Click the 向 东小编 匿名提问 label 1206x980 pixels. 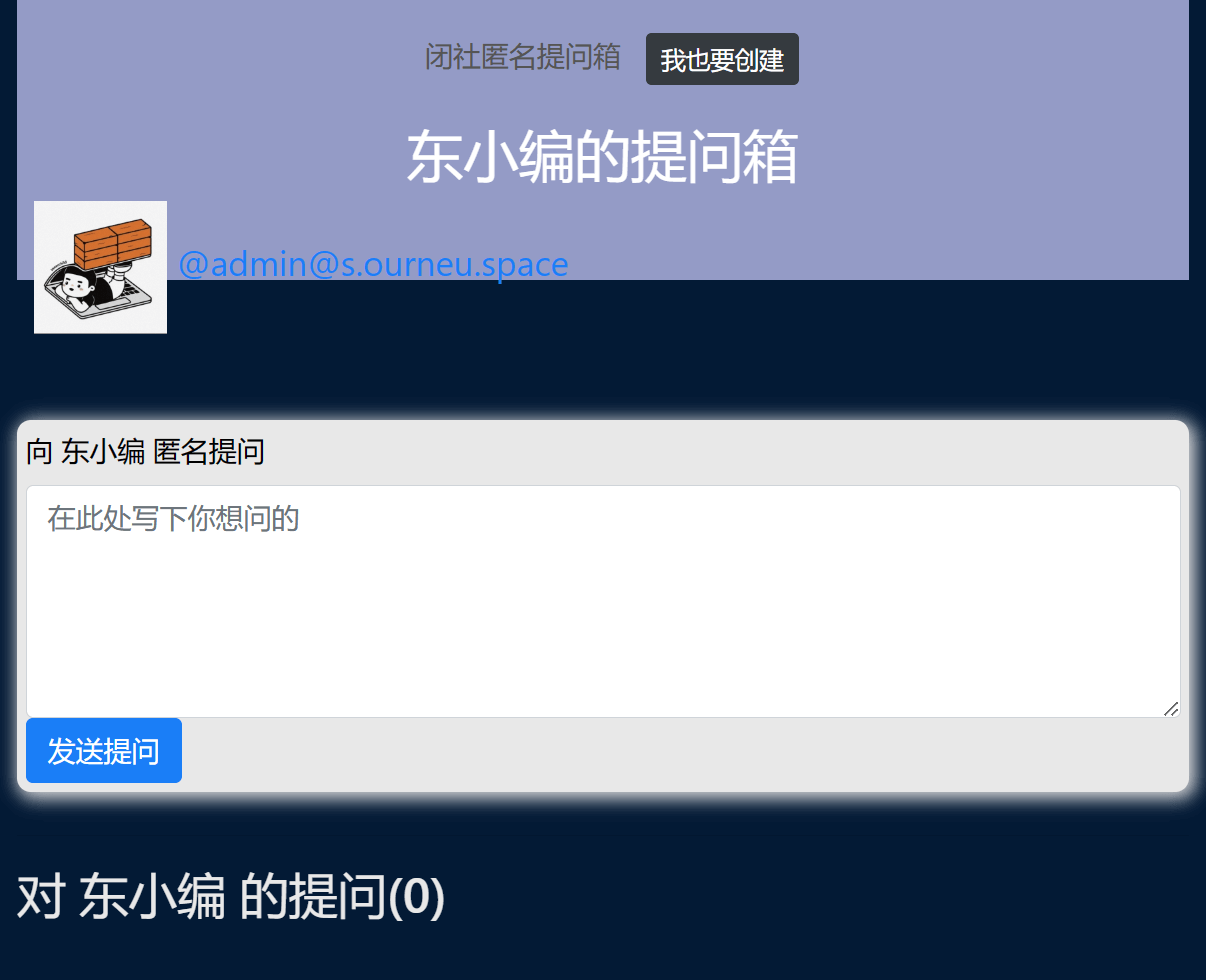pyautogui.click(x=145, y=452)
